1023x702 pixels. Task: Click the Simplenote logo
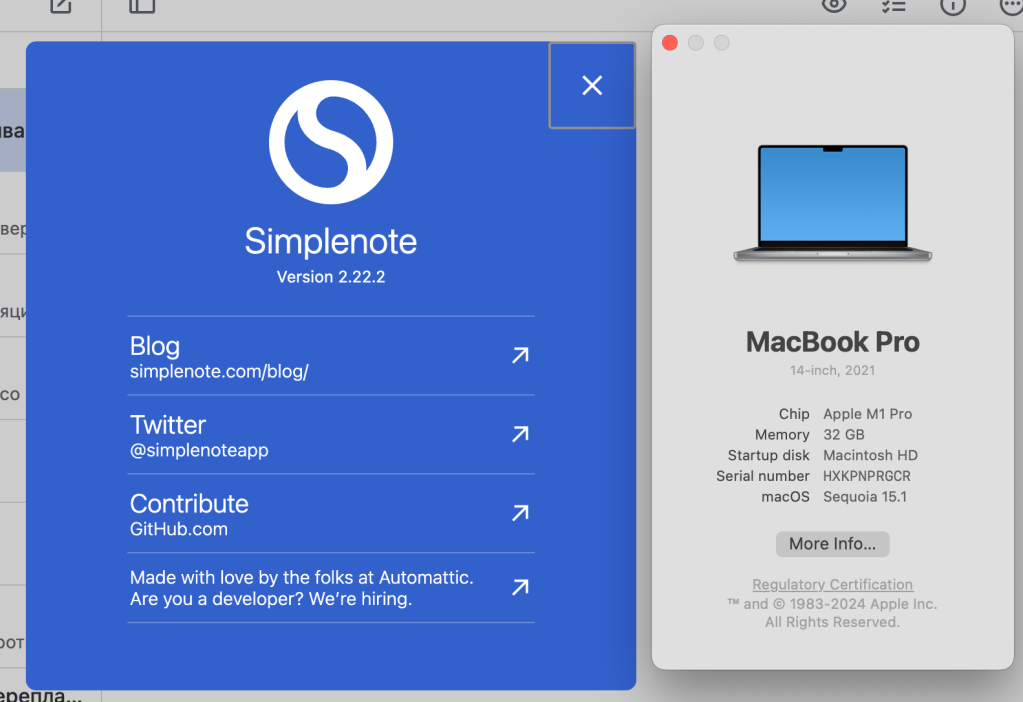point(331,142)
